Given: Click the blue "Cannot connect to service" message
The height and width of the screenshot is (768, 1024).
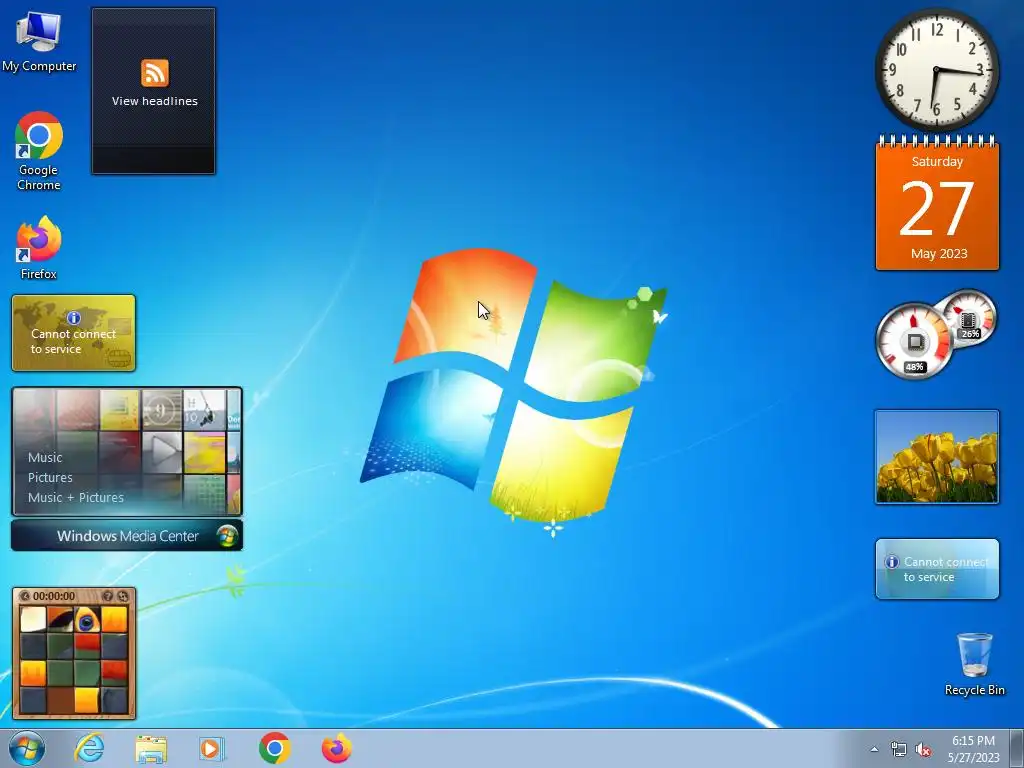Looking at the screenshot, I should pos(946,569).
